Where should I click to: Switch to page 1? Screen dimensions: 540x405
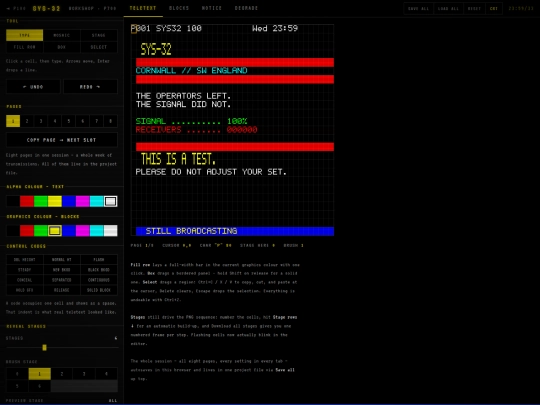pyautogui.click(x=13, y=121)
